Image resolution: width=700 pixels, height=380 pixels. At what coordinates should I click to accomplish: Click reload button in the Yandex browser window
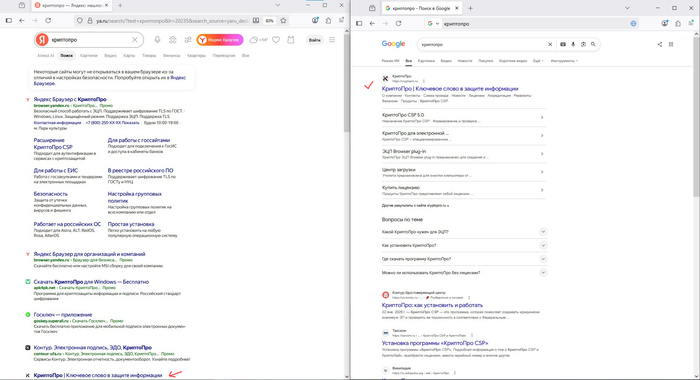point(48,21)
